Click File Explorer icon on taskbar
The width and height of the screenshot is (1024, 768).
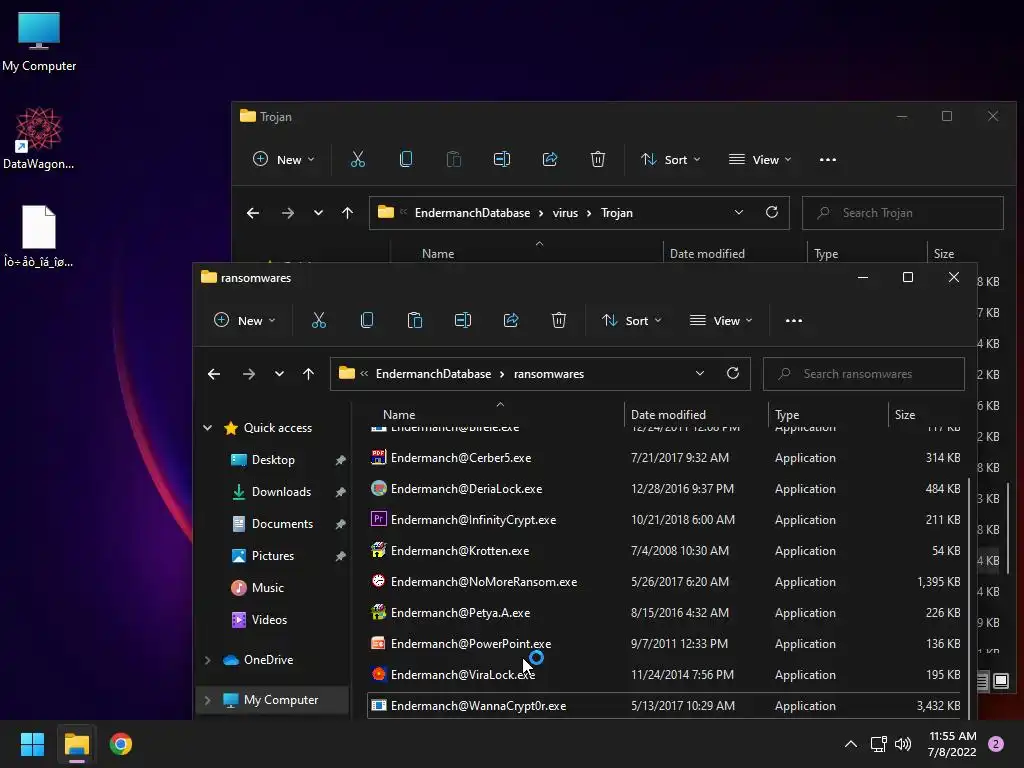(76, 744)
